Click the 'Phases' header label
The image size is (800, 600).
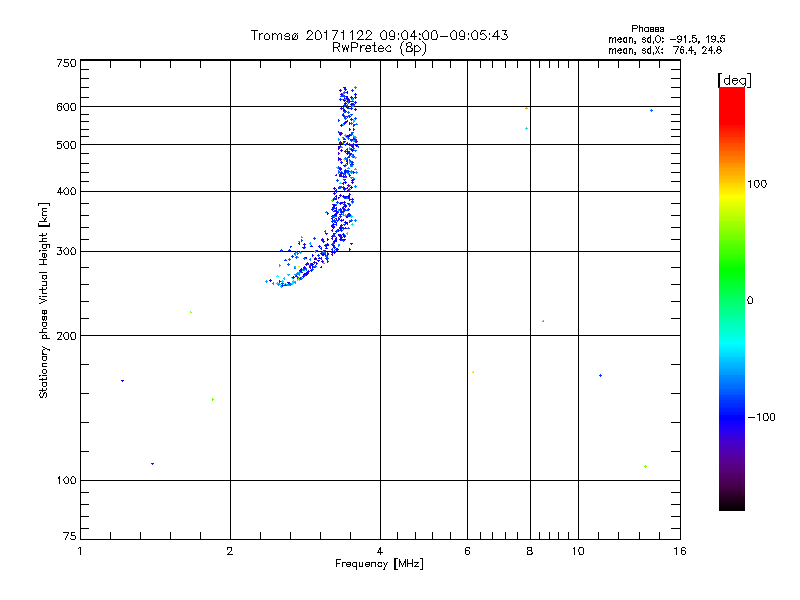point(647,29)
